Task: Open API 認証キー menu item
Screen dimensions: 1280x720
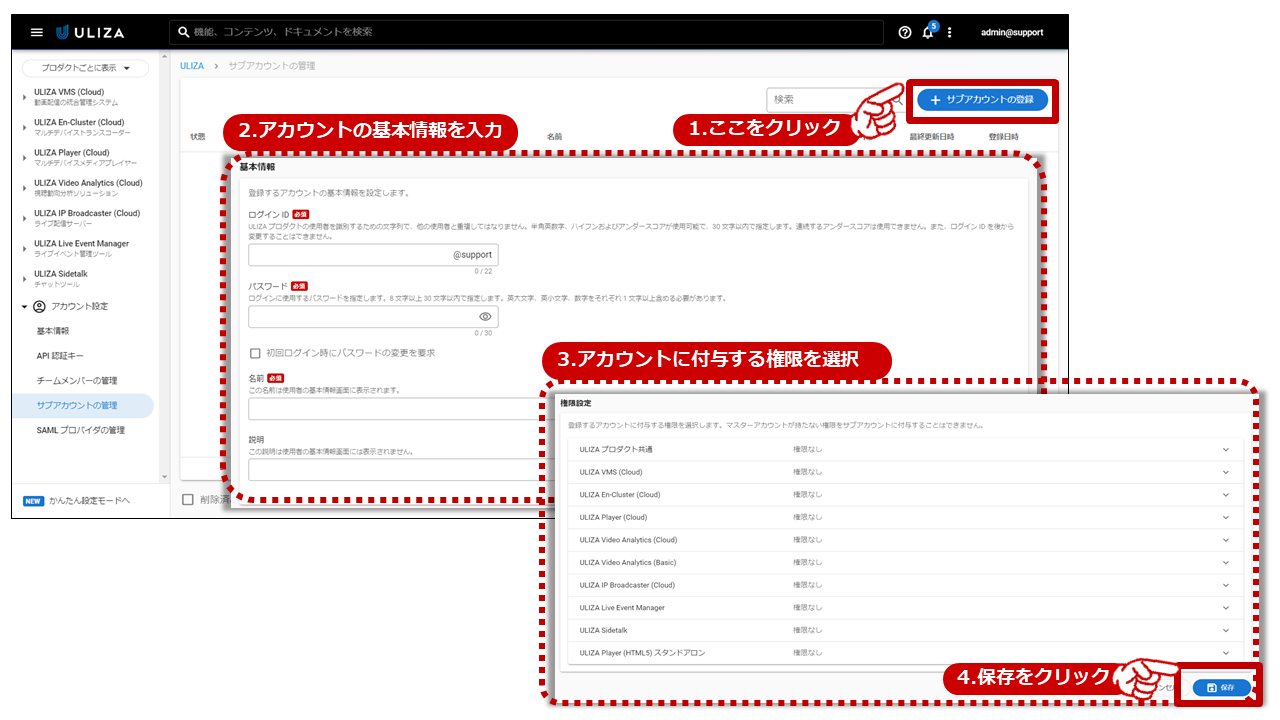Action: [x=60, y=356]
